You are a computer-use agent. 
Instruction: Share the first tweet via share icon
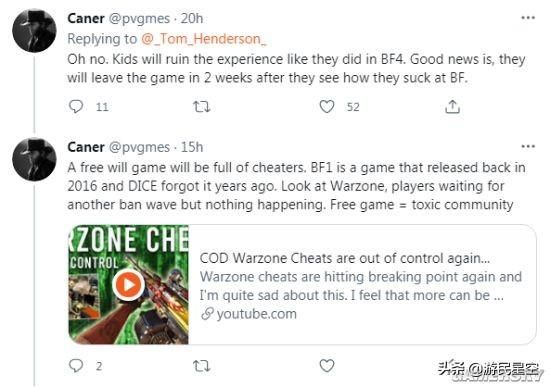pos(452,107)
